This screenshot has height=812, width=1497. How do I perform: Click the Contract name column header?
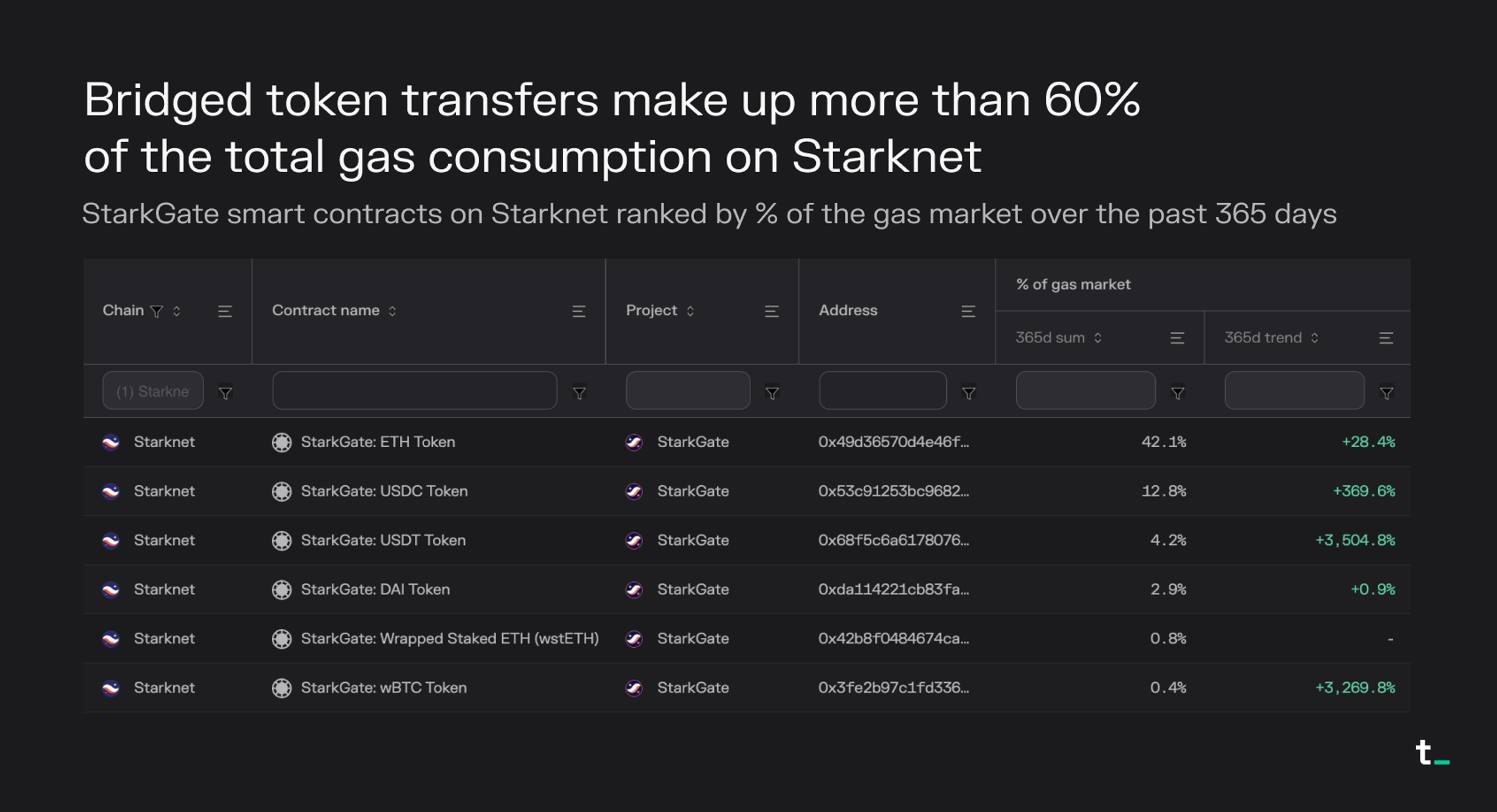[x=326, y=311]
